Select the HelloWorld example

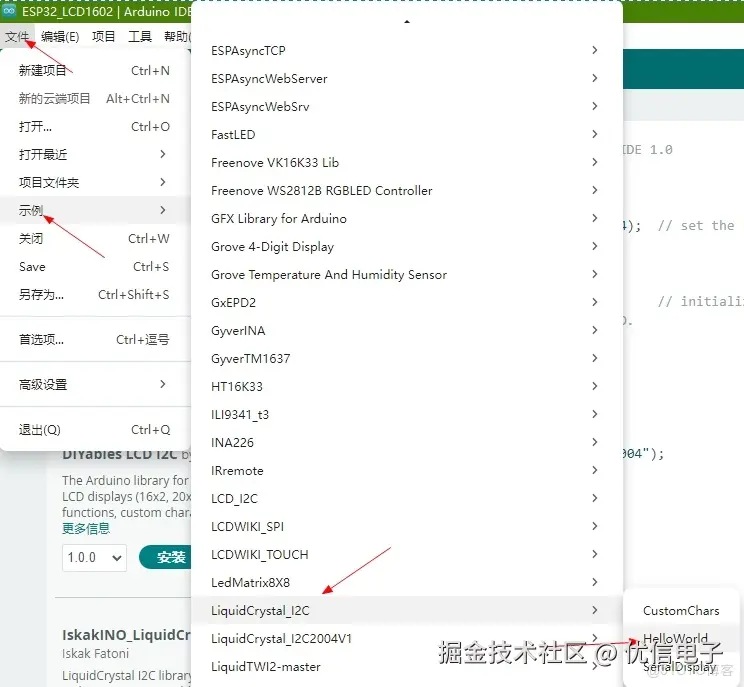click(x=681, y=639)
